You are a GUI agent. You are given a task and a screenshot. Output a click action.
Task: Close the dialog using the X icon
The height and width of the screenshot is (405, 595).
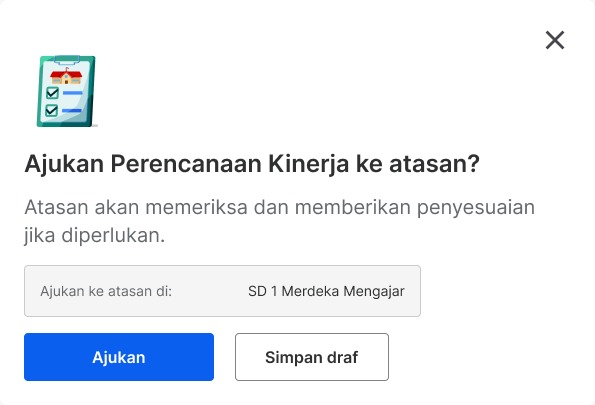click(555, 40)
